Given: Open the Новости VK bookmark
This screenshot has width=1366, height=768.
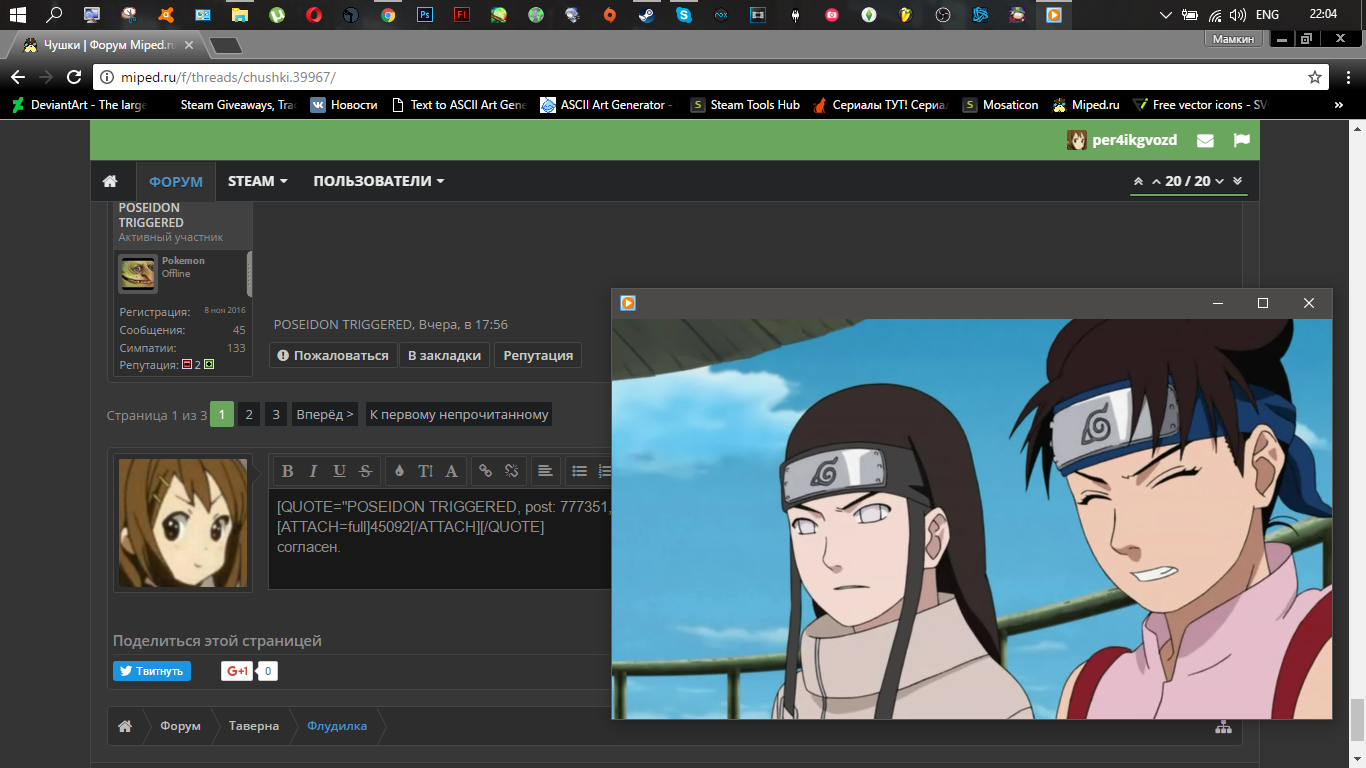Looking at the screenshot, I should [345, 104].
